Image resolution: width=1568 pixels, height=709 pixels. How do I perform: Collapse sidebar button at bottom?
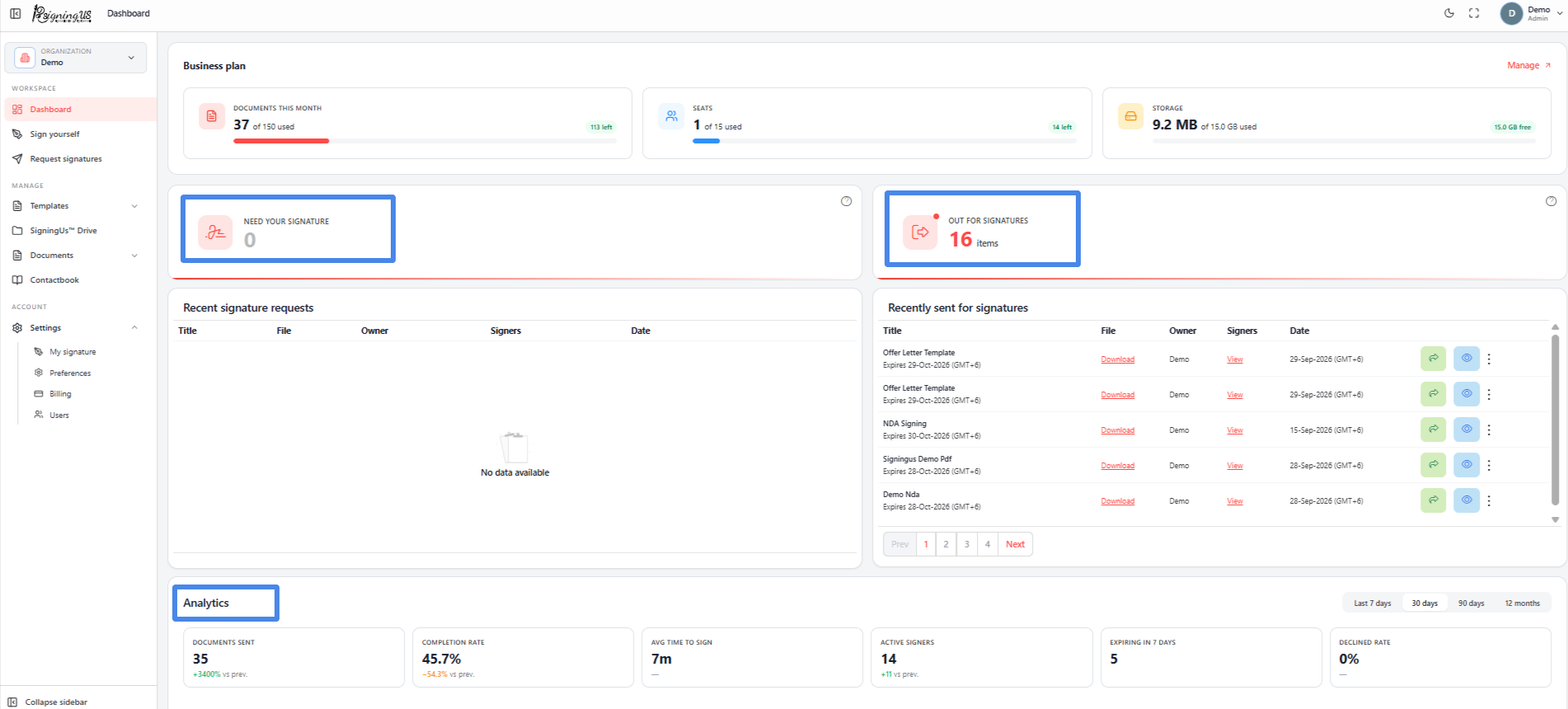click(x=49, y=702)
